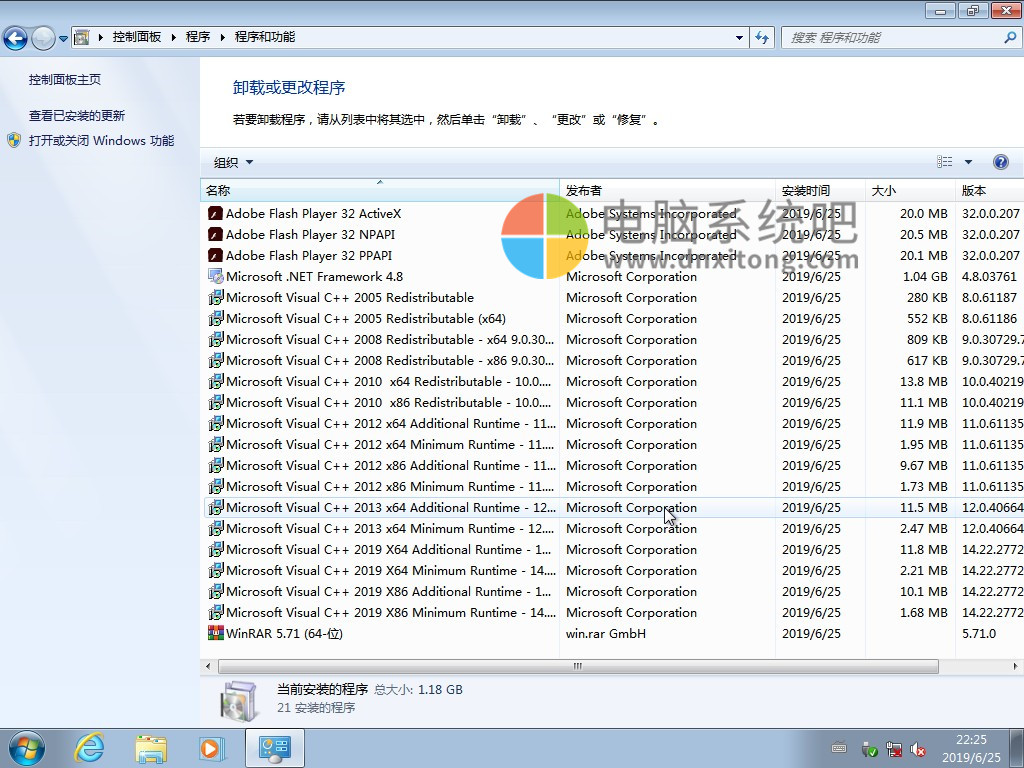
Task: Open the 组织 dropdown menu
Action: (233, 162)
